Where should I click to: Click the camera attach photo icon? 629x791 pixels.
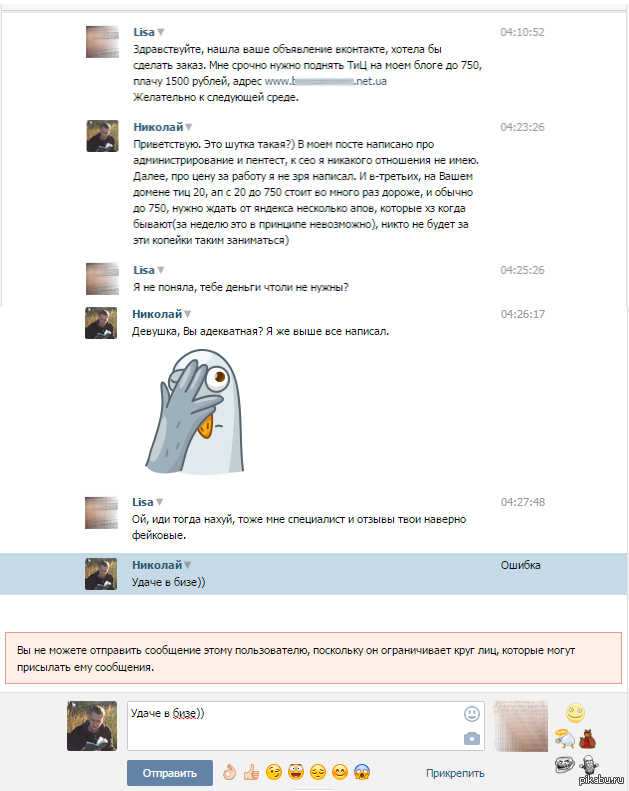[x=472, y=739]
